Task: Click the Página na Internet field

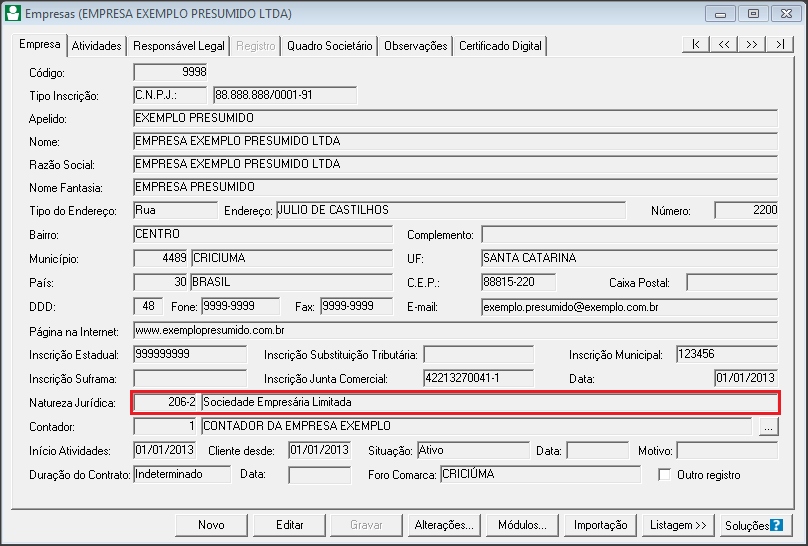Action: tap(455, 330)
